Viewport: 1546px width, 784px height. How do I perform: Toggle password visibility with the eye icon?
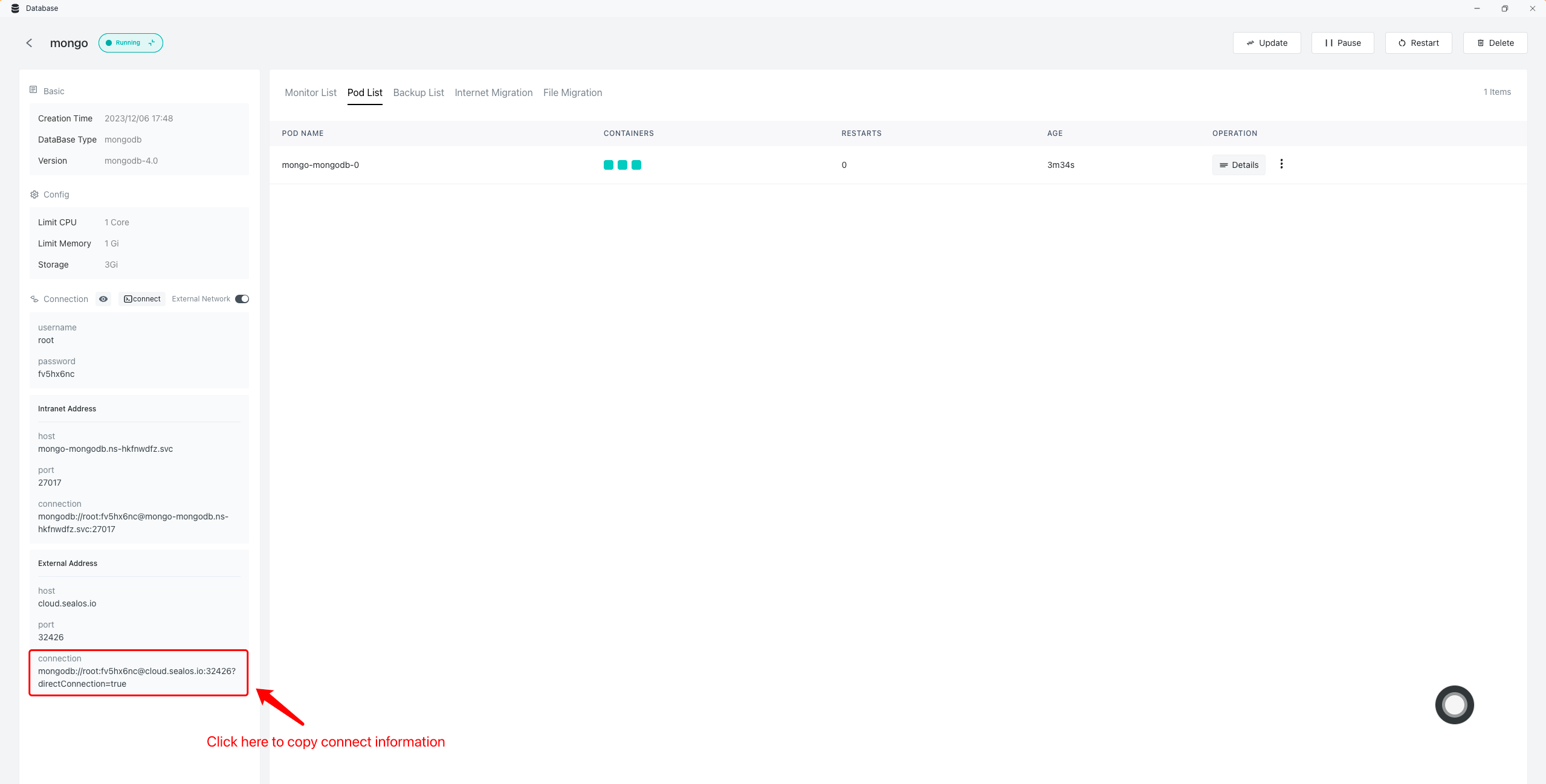(103, 299)
